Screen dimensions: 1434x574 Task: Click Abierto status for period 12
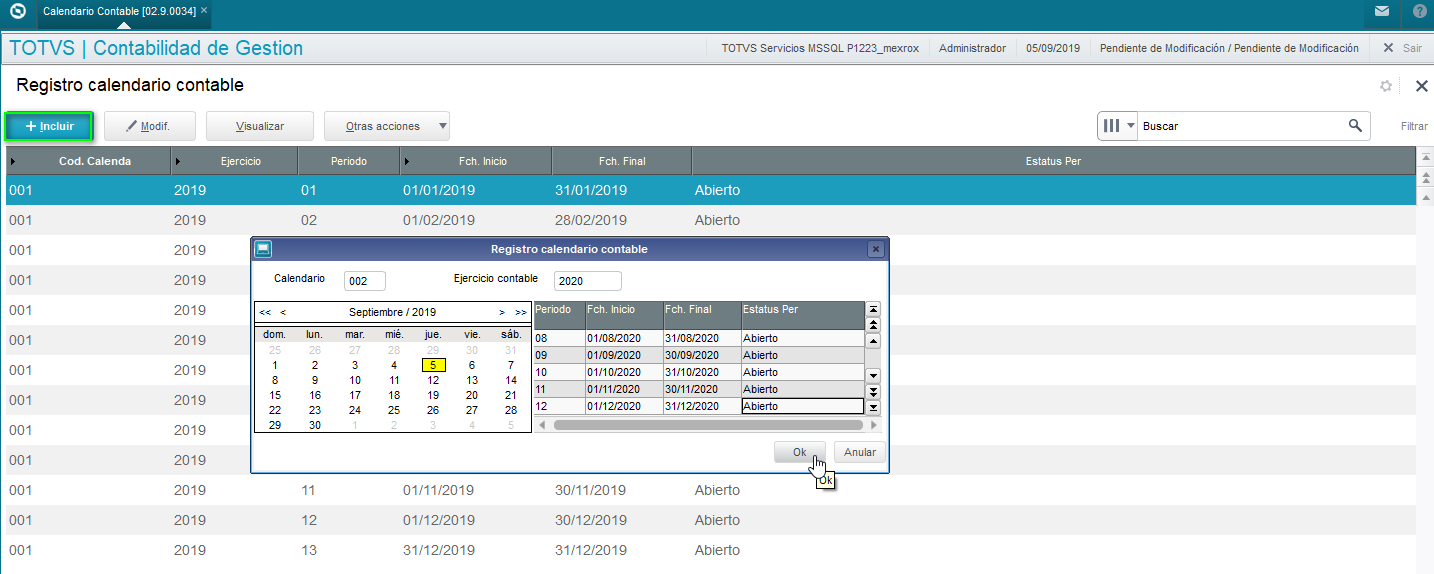(802, 406)
